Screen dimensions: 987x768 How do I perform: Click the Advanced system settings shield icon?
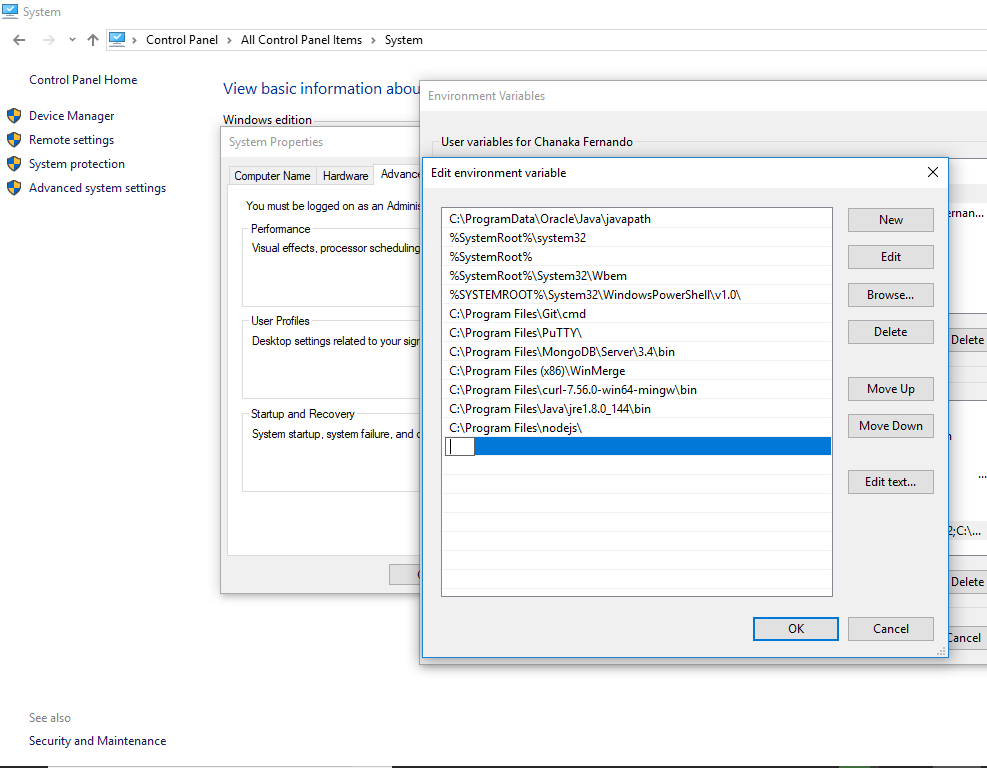14,187
